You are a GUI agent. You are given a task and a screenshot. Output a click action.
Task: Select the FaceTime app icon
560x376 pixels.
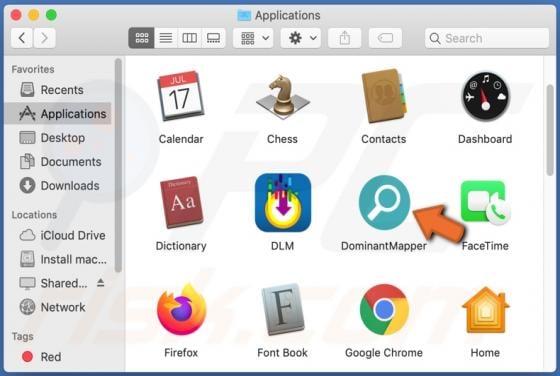[x=485, y=203]
